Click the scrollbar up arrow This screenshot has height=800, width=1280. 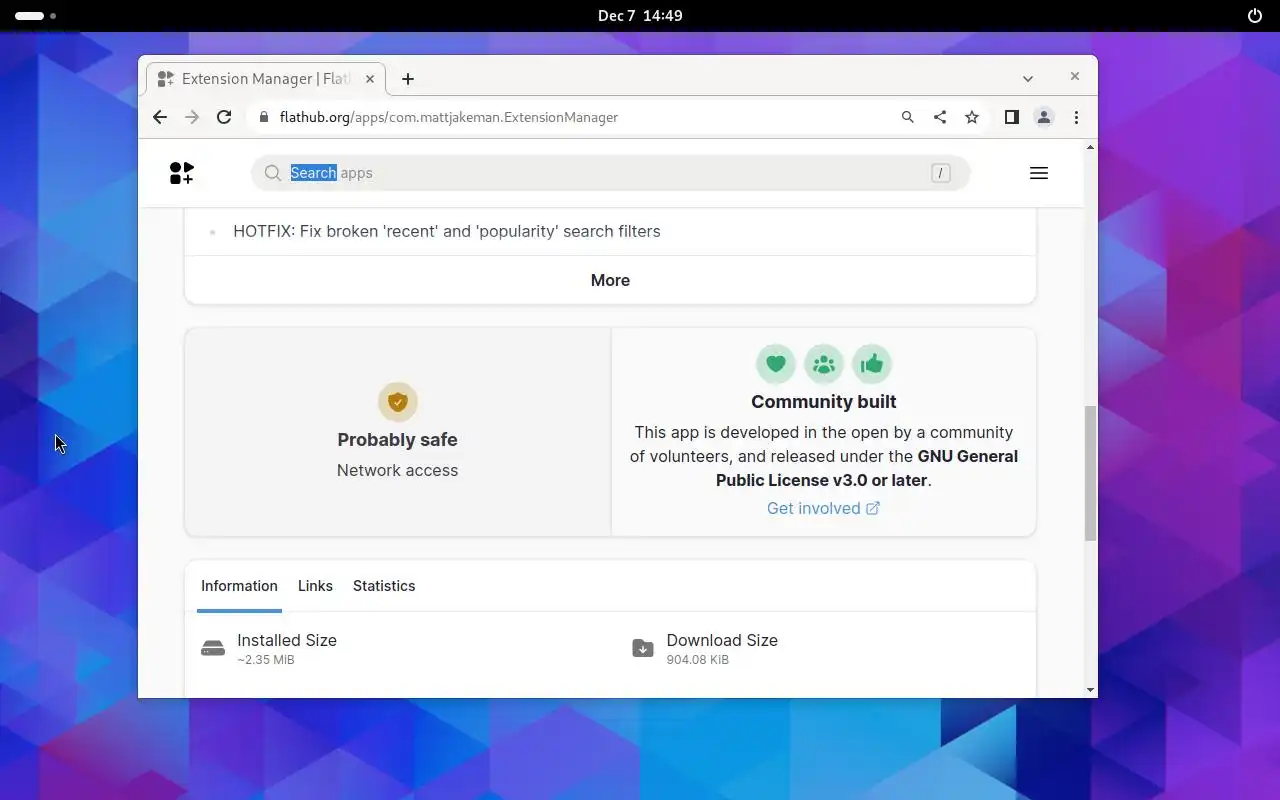[x=1091, y=147]
